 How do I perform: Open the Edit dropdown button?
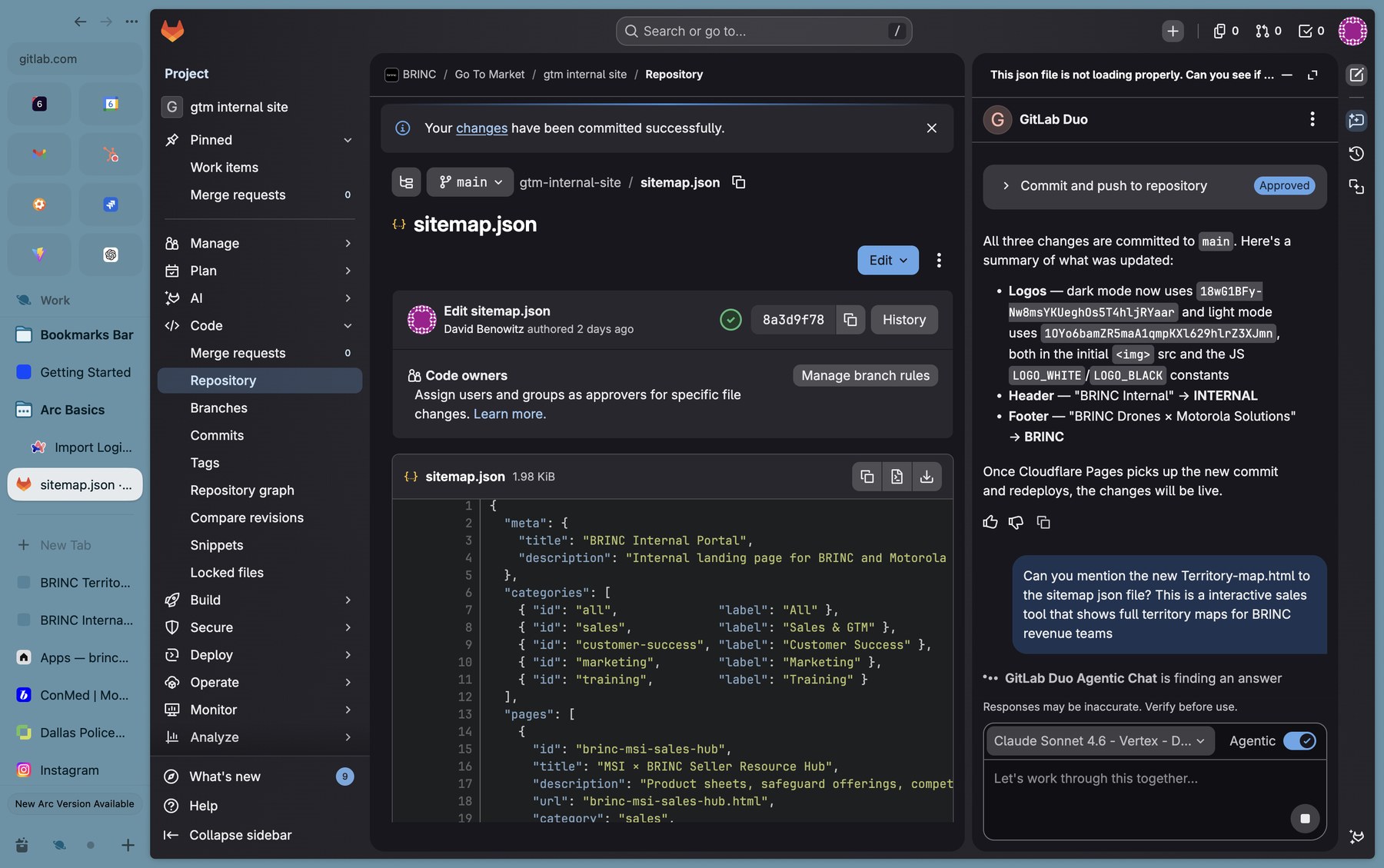(887, 261)
